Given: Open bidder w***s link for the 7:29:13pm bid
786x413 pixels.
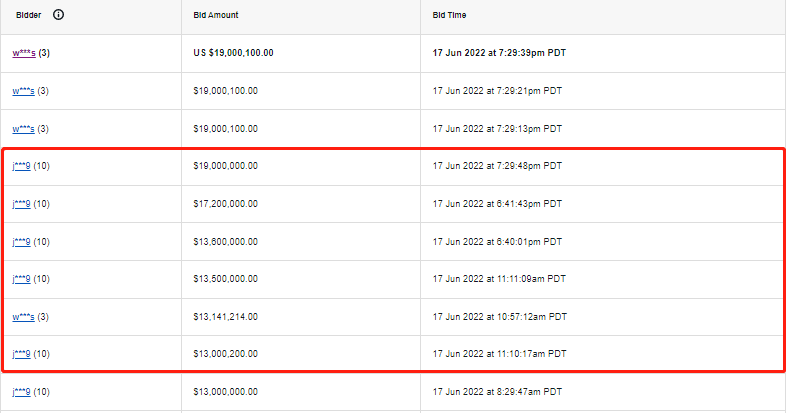Looking at the screenshot, I should 23,129.
